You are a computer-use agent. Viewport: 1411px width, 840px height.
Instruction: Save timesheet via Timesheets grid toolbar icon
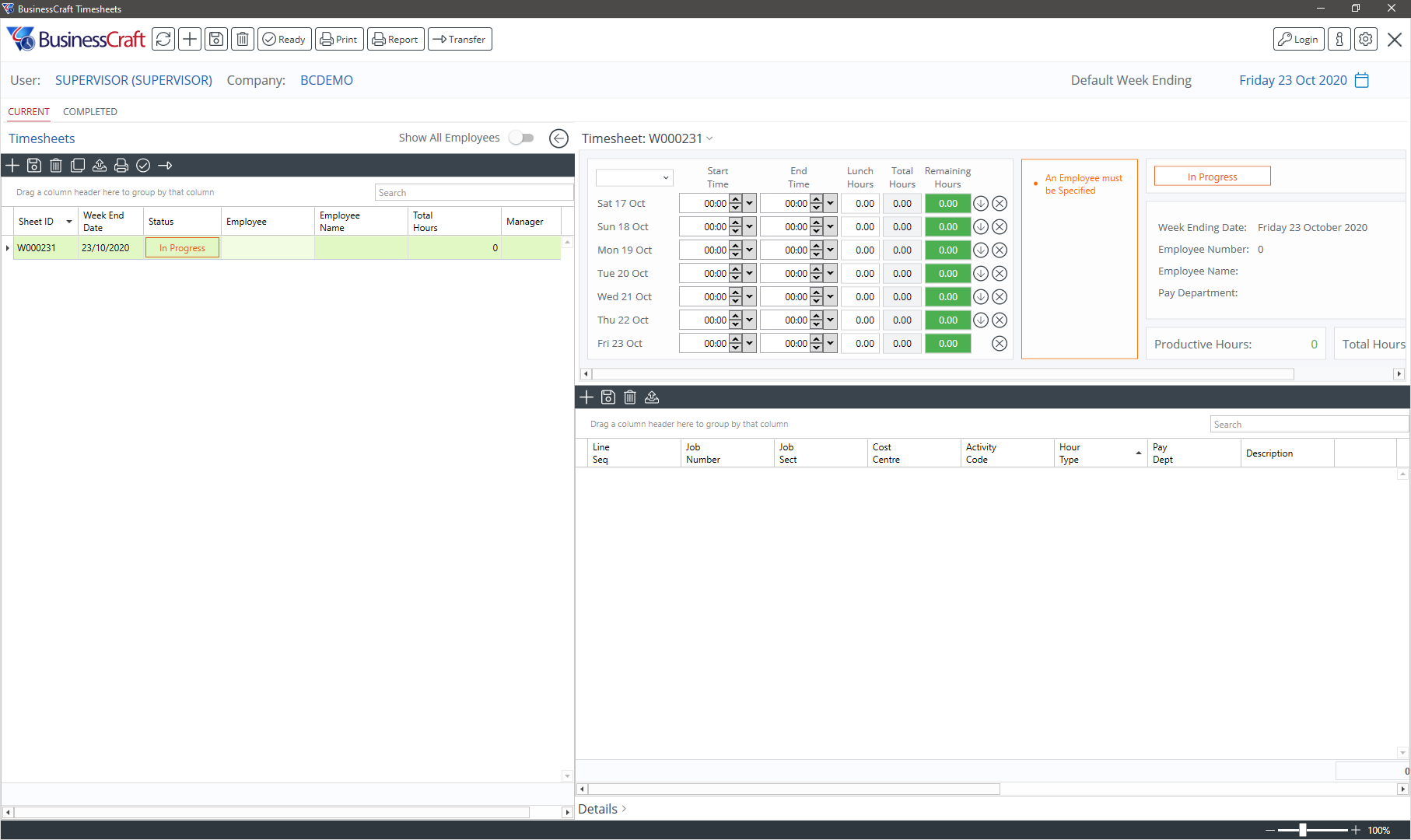click(x=34, y=165)
